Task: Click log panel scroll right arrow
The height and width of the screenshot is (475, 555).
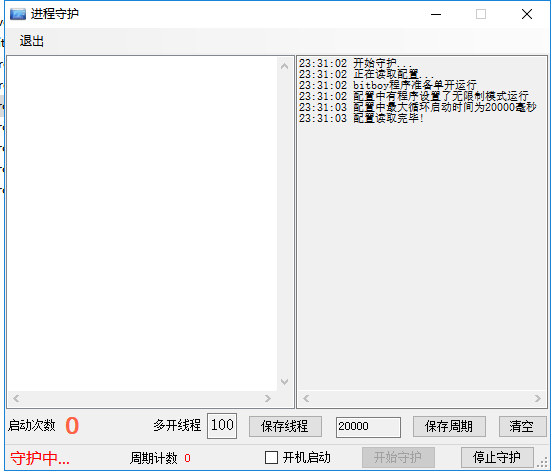Action: pyautogui.click(x=538, y=399)
